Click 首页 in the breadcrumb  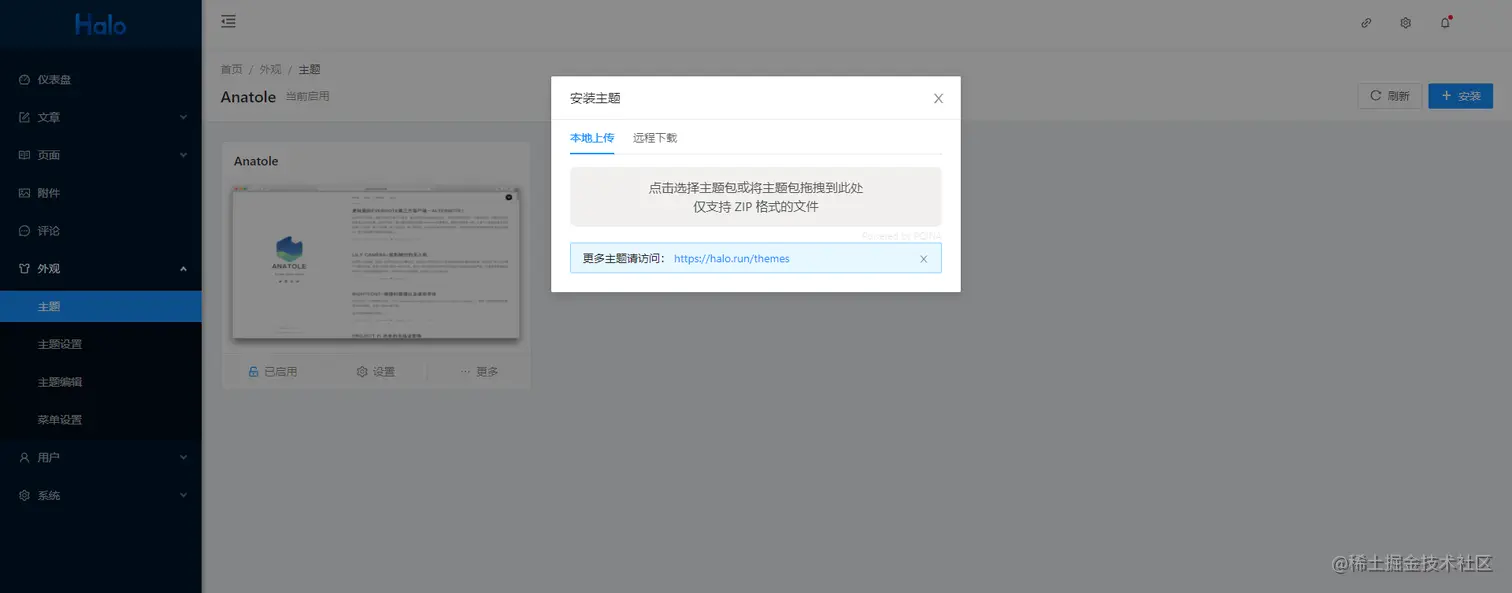coord(231,69)
